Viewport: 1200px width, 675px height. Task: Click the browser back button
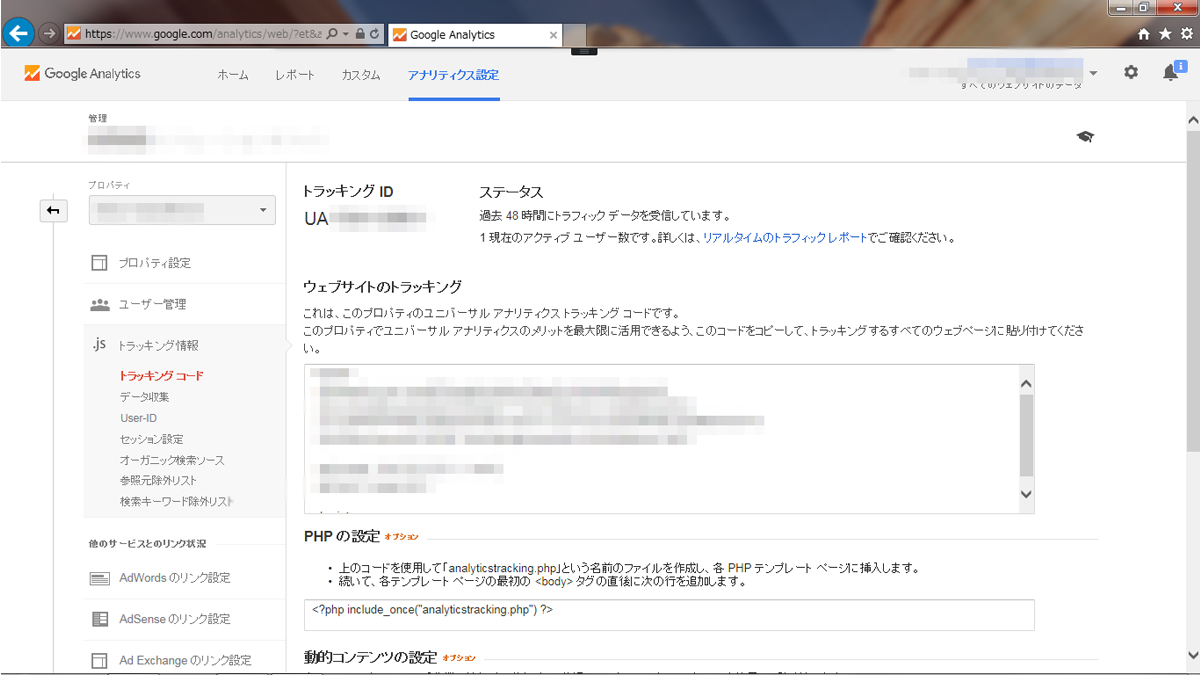pyautogui.click(x=18, y=33)
